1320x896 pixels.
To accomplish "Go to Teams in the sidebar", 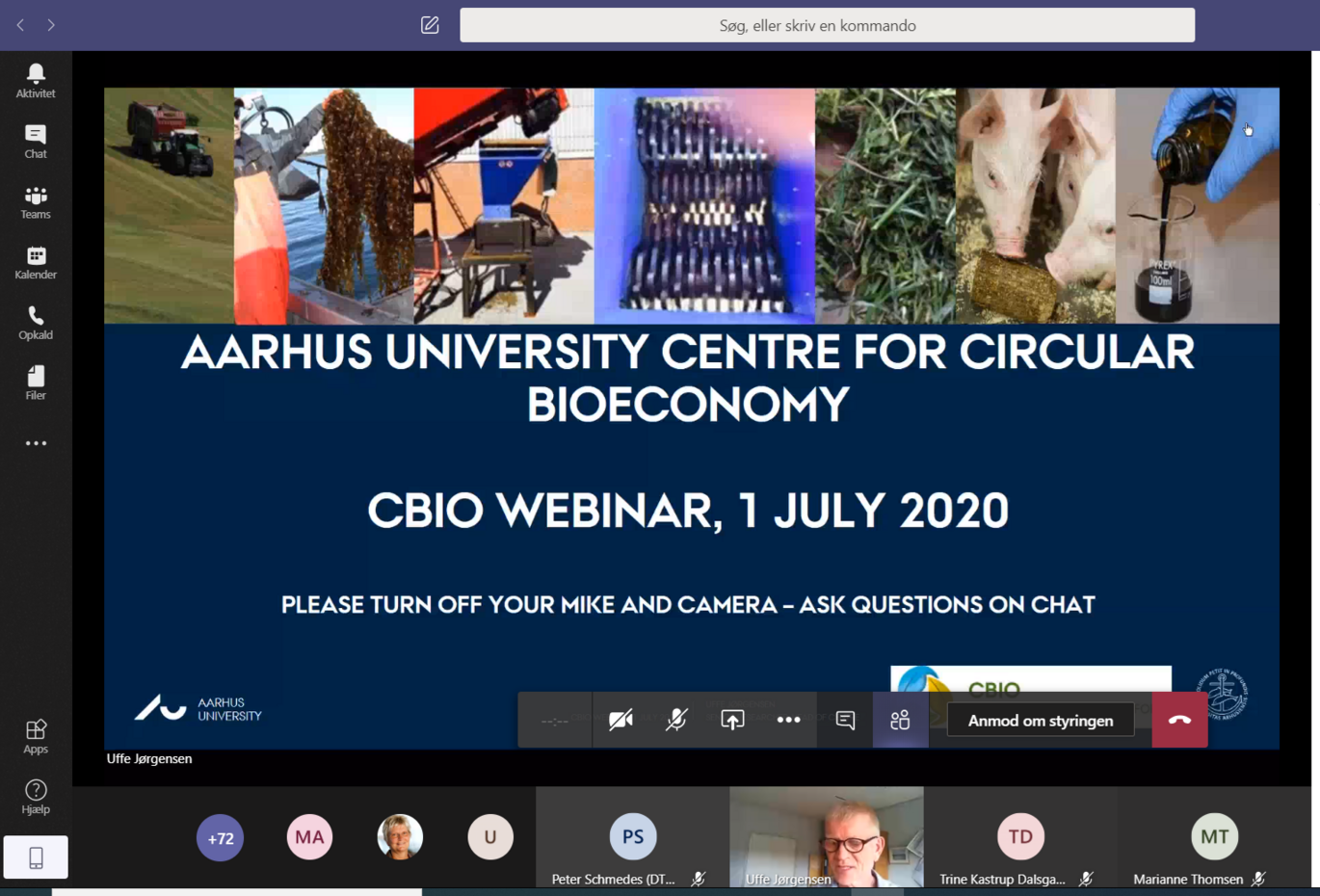I will tap(36, 202).
